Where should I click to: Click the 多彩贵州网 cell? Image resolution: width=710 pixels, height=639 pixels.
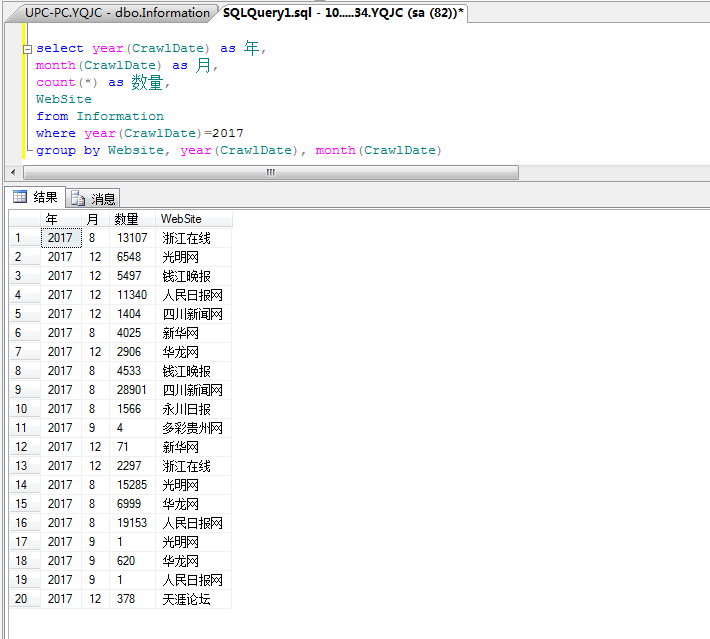tap(193, 428)
